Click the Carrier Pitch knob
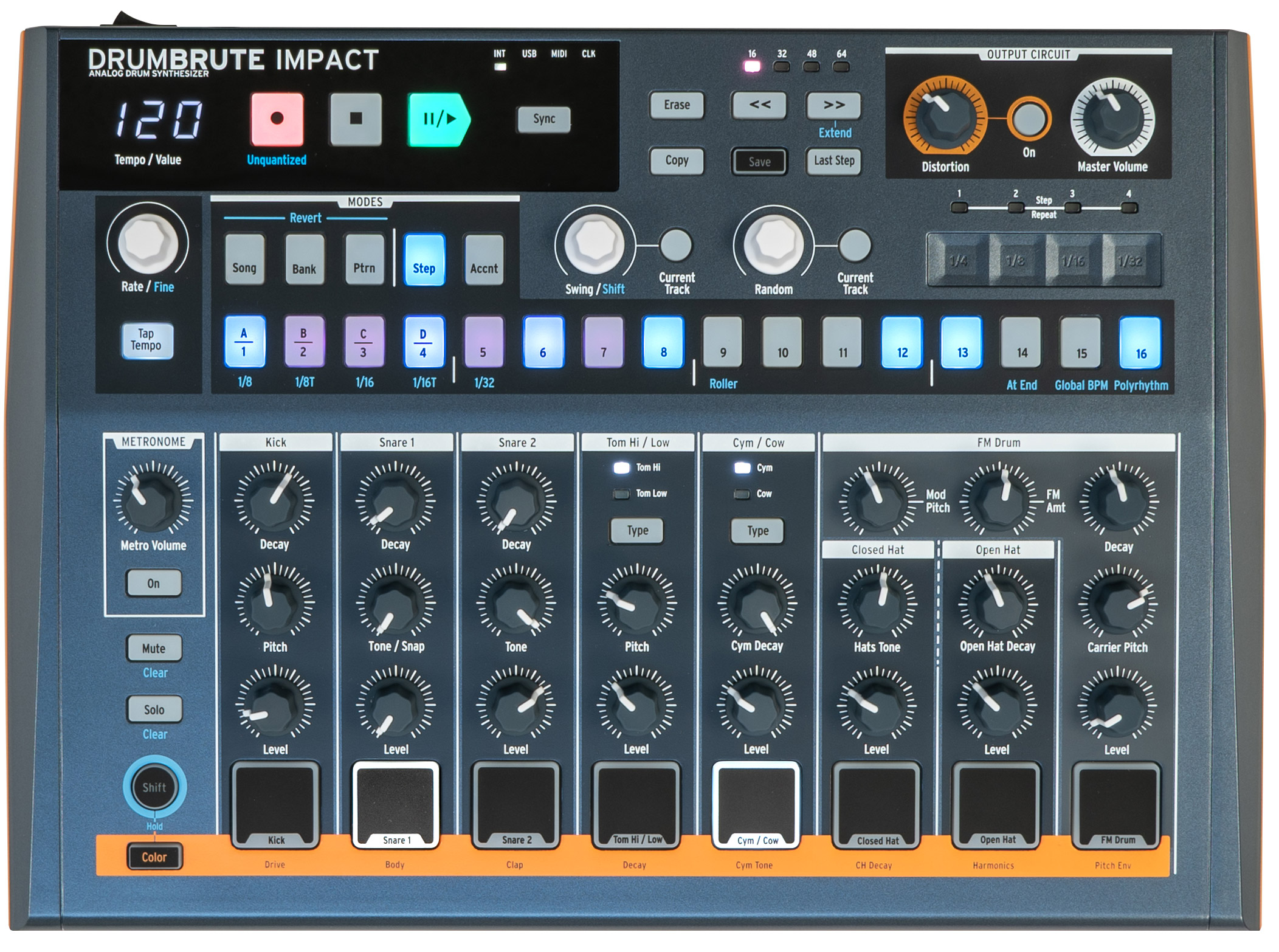This screenshot has height=952, width=1279. pyautogui.click(x=1118, y=603)
